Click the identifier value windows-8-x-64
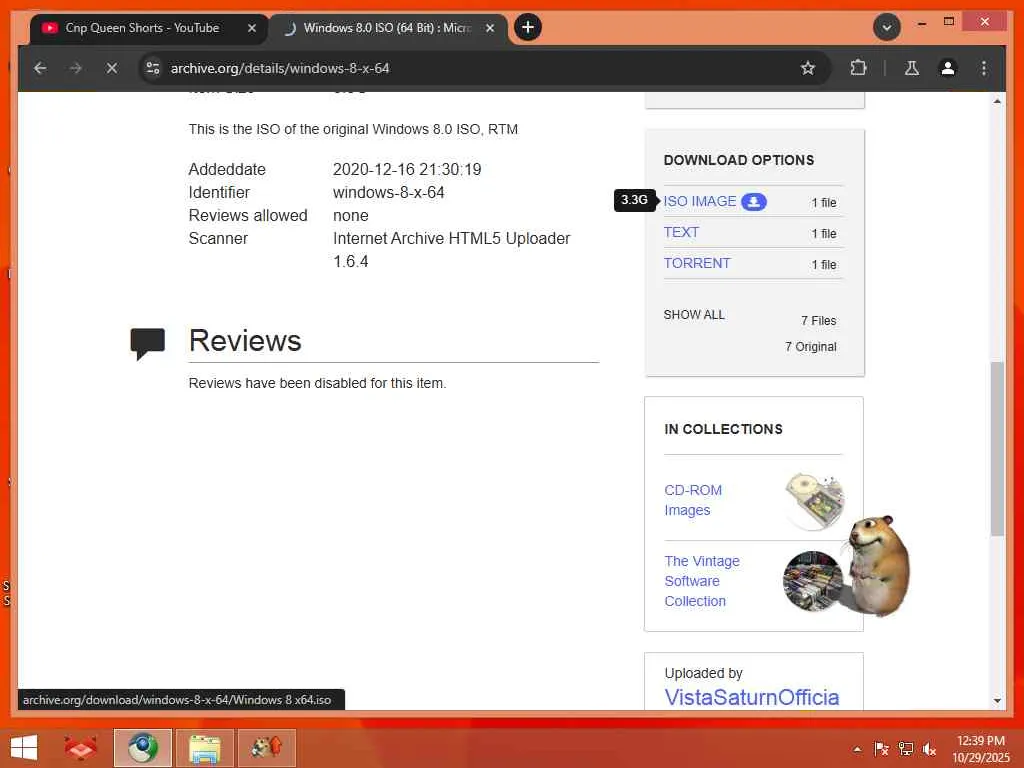The width and height of the screenshot is (1024, 768). 389,193
